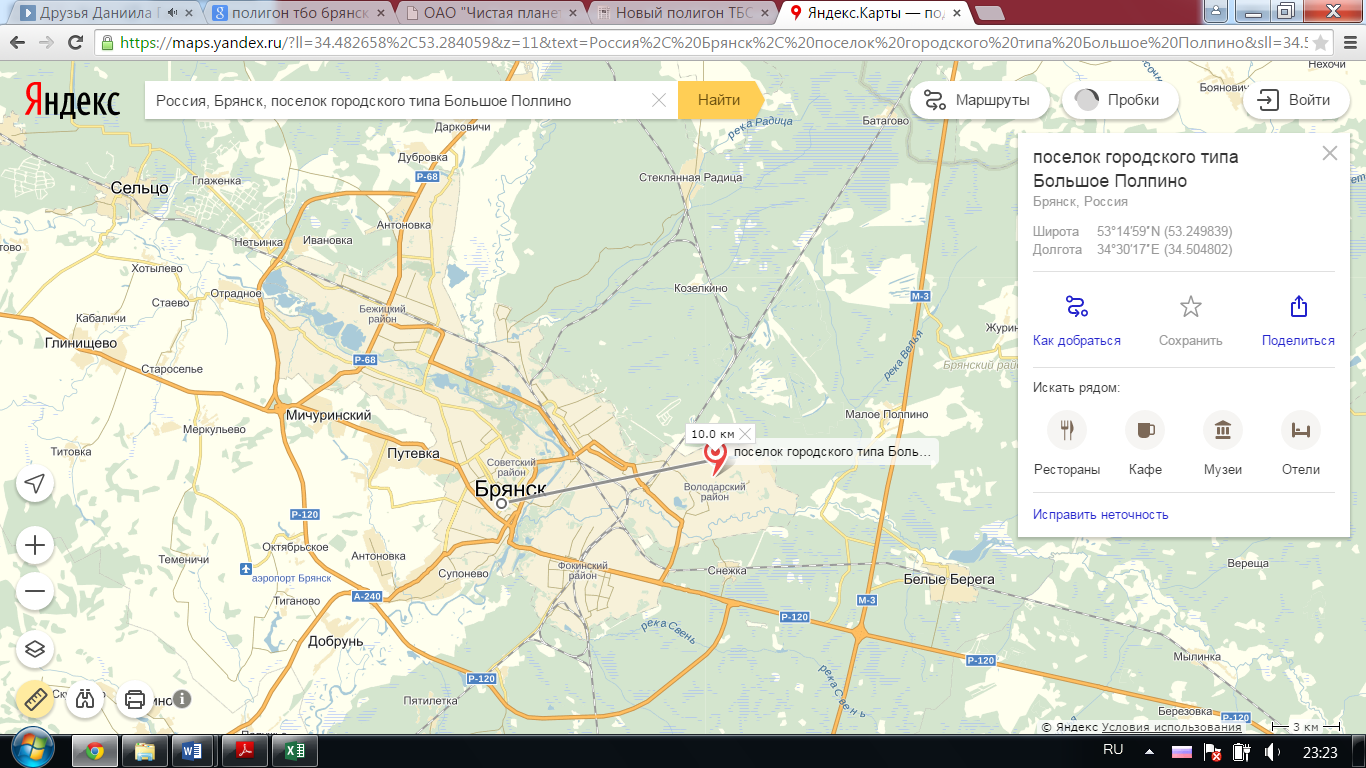Show my location with geolocation arrow
This screenshot has height=768, width=1366.
(35, 484)
